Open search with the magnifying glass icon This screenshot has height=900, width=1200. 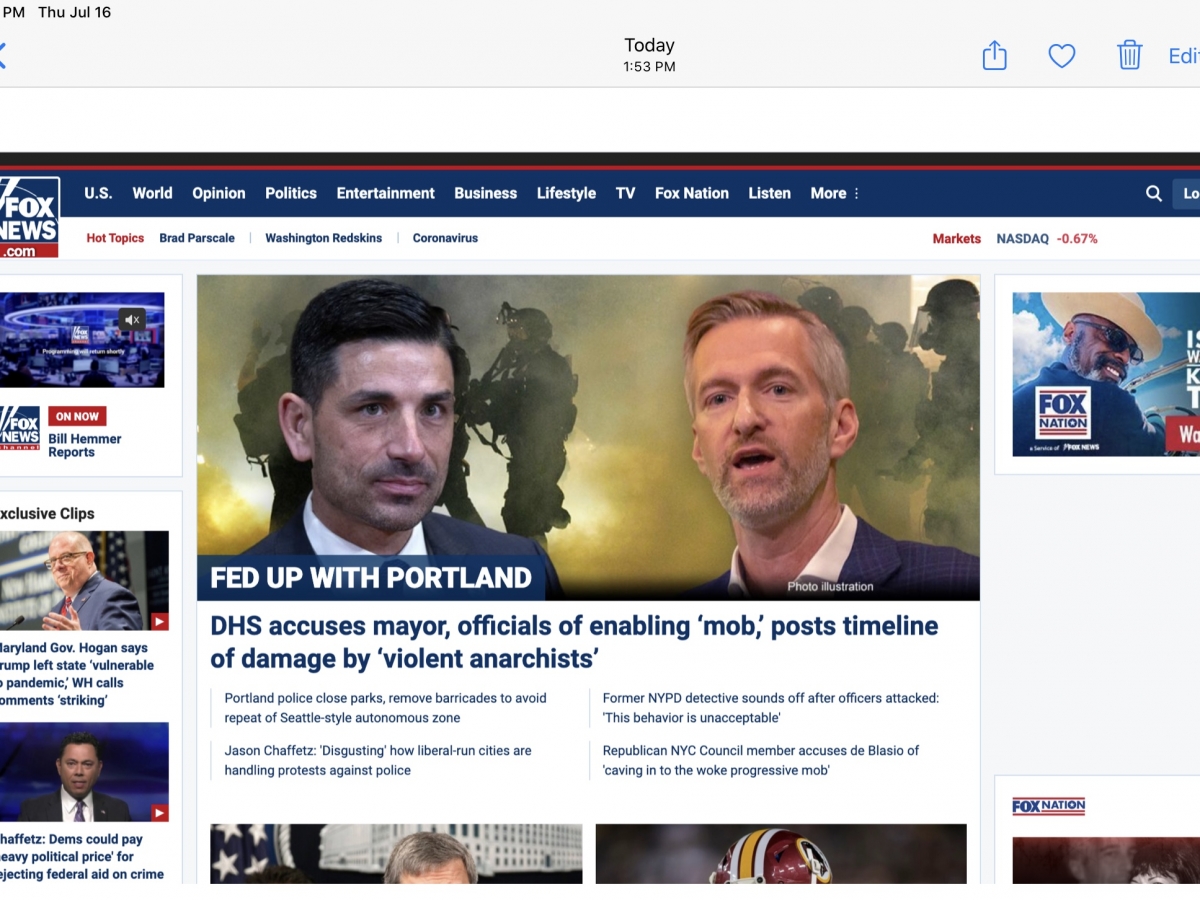click(1154, 193)
